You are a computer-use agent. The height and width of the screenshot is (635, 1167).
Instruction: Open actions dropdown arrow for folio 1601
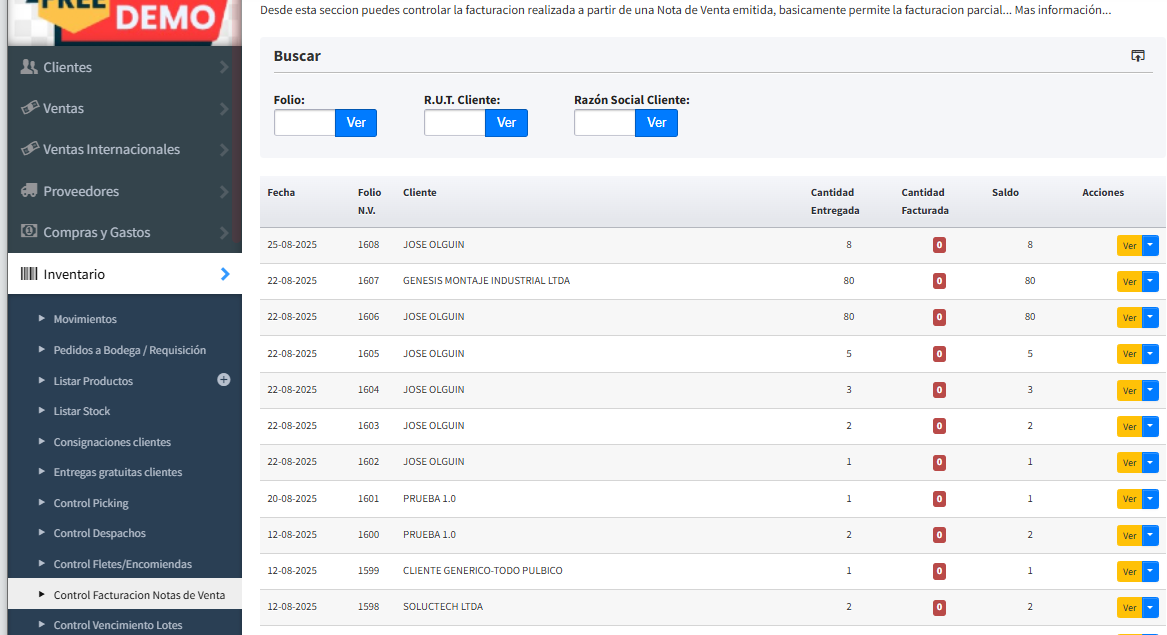coord(1150,499)
